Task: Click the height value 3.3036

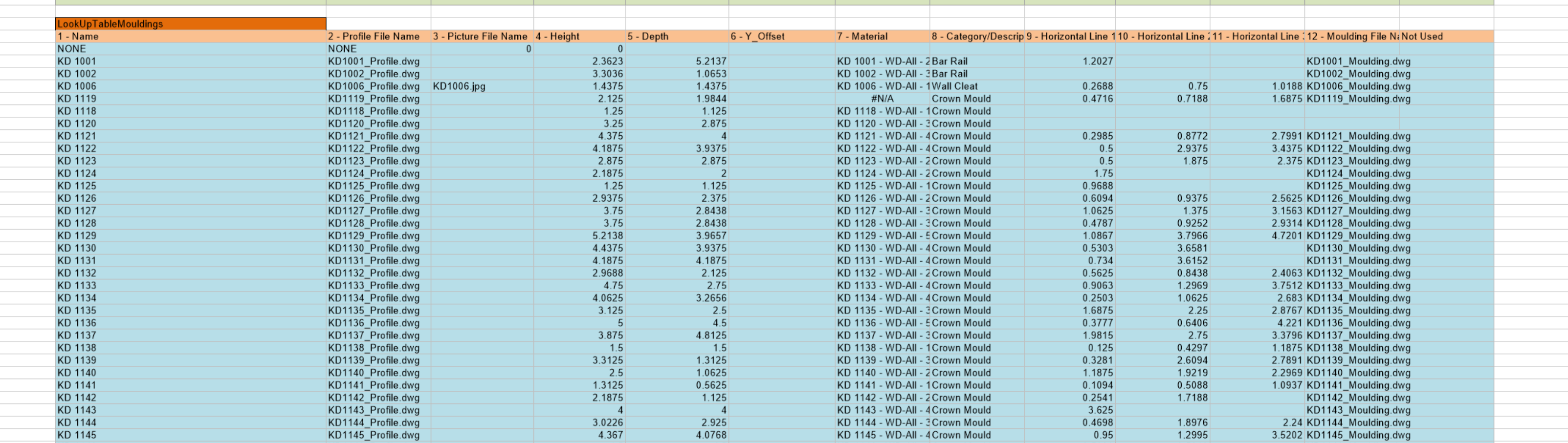Action: (x=579, y=74)
